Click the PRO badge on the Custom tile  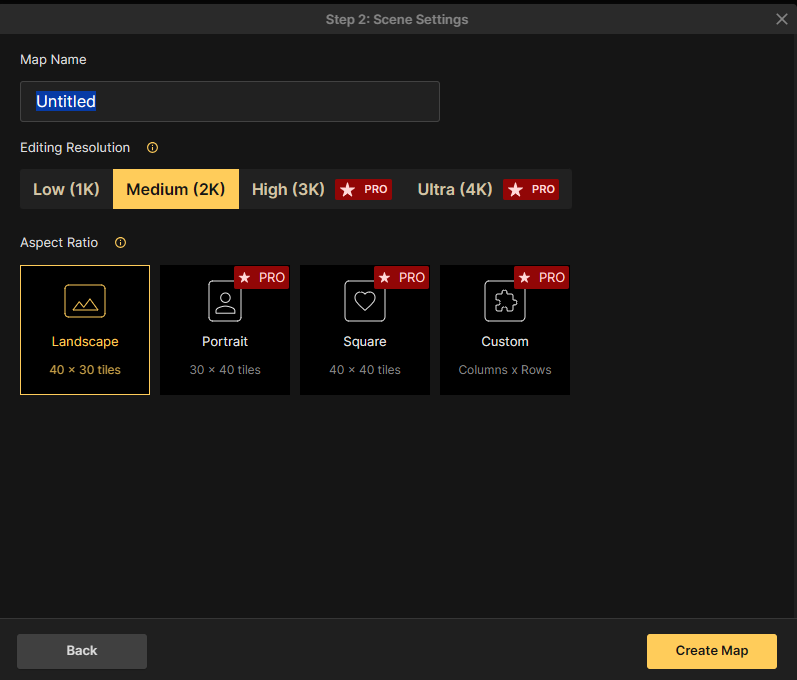pos(541,278)
